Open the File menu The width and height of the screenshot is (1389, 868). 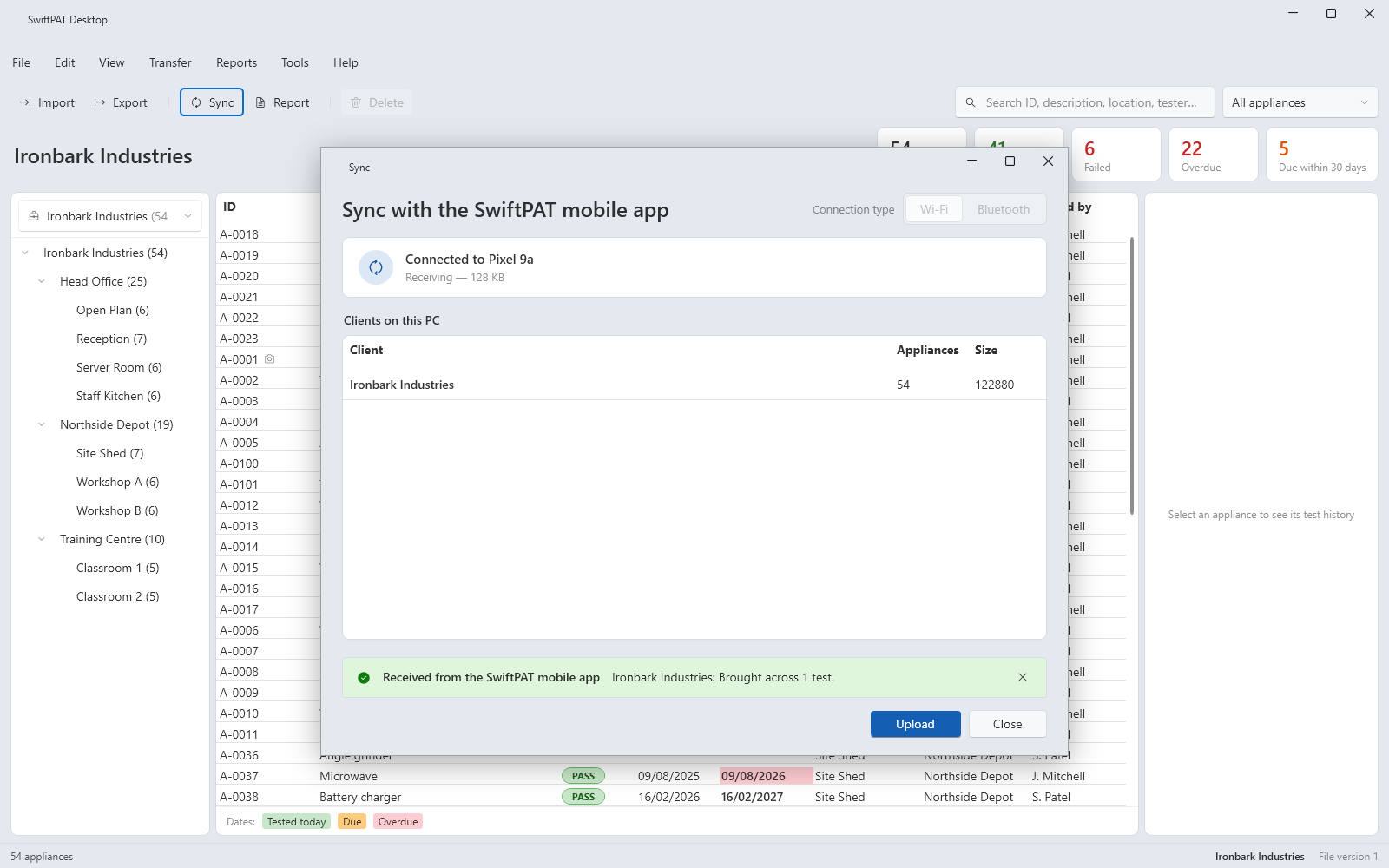tap(22, 62)
